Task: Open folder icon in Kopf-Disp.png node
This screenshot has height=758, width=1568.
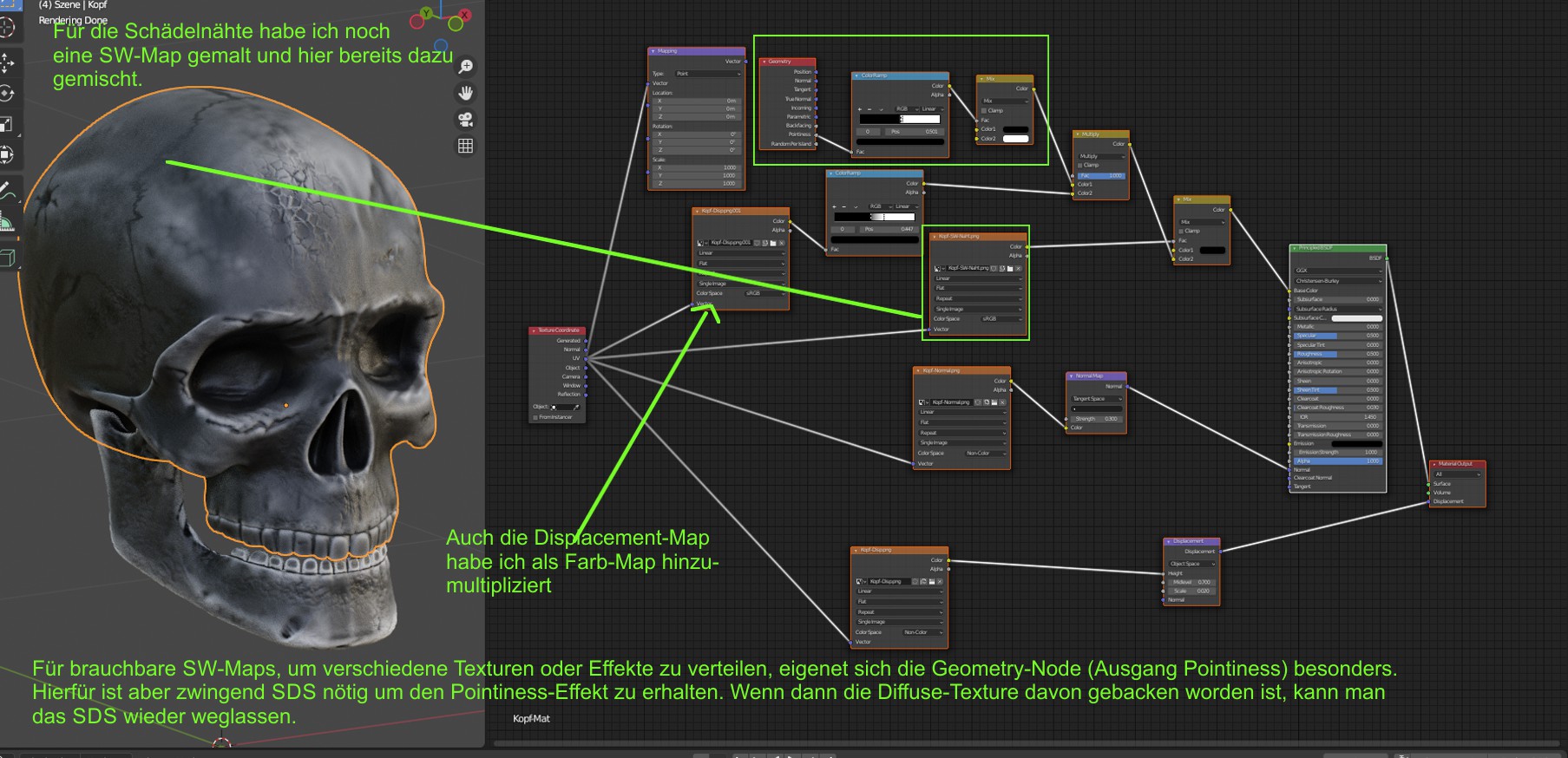Action: click(931, 581)
